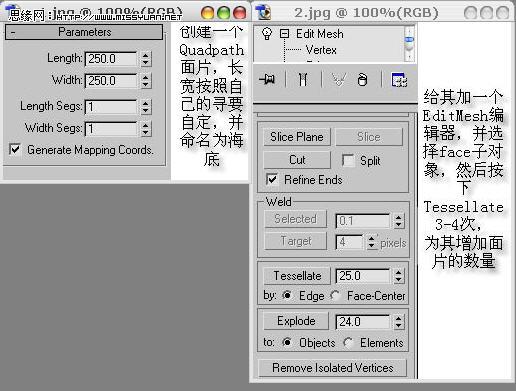Select Tessellate by Face-Center radio button
The image size is (516, 391).
(x=335, y=295)
